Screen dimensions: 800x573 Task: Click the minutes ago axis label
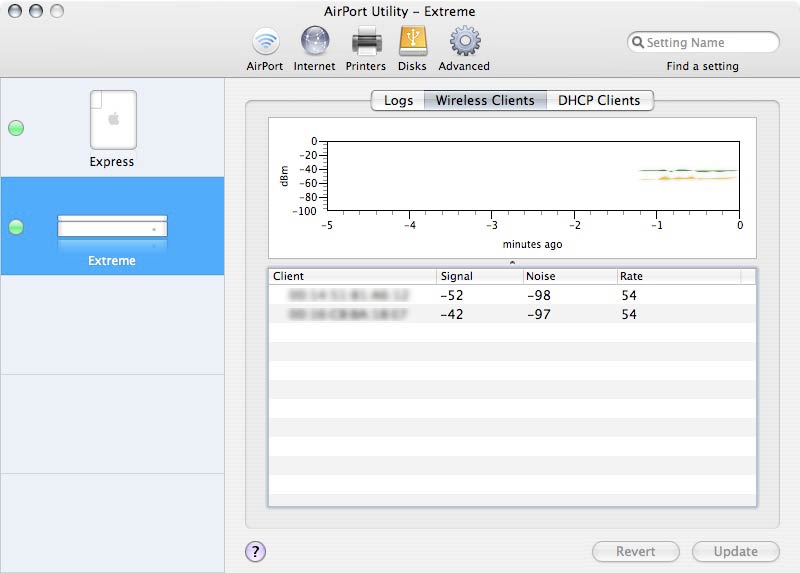pyautogui.click(x=532, y=244)
